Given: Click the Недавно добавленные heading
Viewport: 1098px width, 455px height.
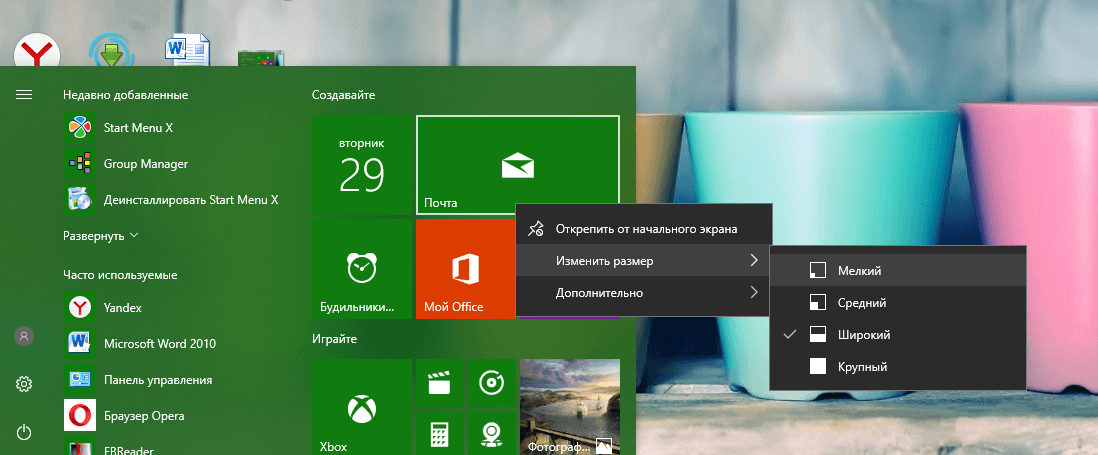Looking at the screenshot, I should (125, 95).
